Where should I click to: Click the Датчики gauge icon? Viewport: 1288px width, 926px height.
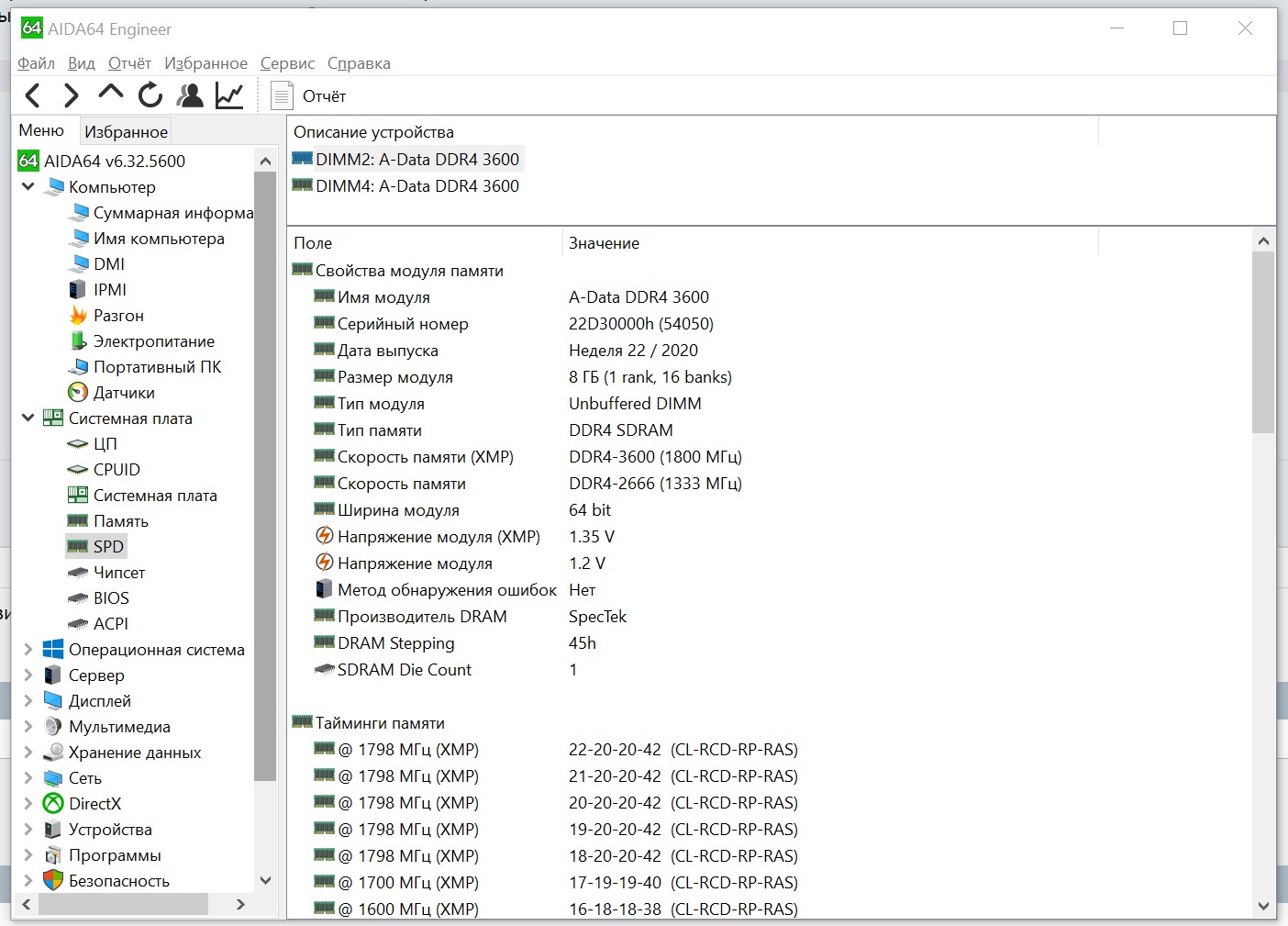point(78,392)
